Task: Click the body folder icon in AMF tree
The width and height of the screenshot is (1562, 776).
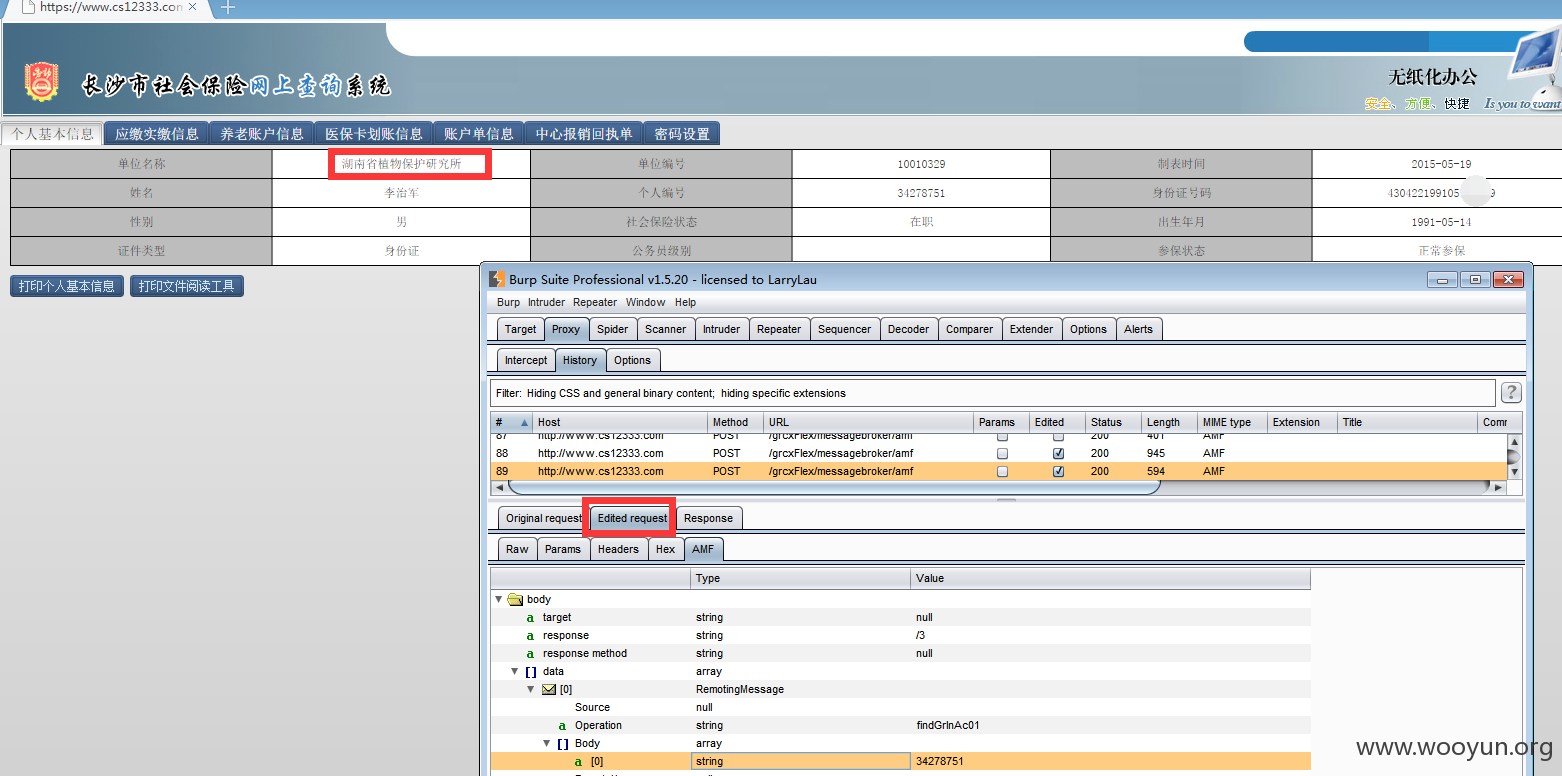Action: 515,599
